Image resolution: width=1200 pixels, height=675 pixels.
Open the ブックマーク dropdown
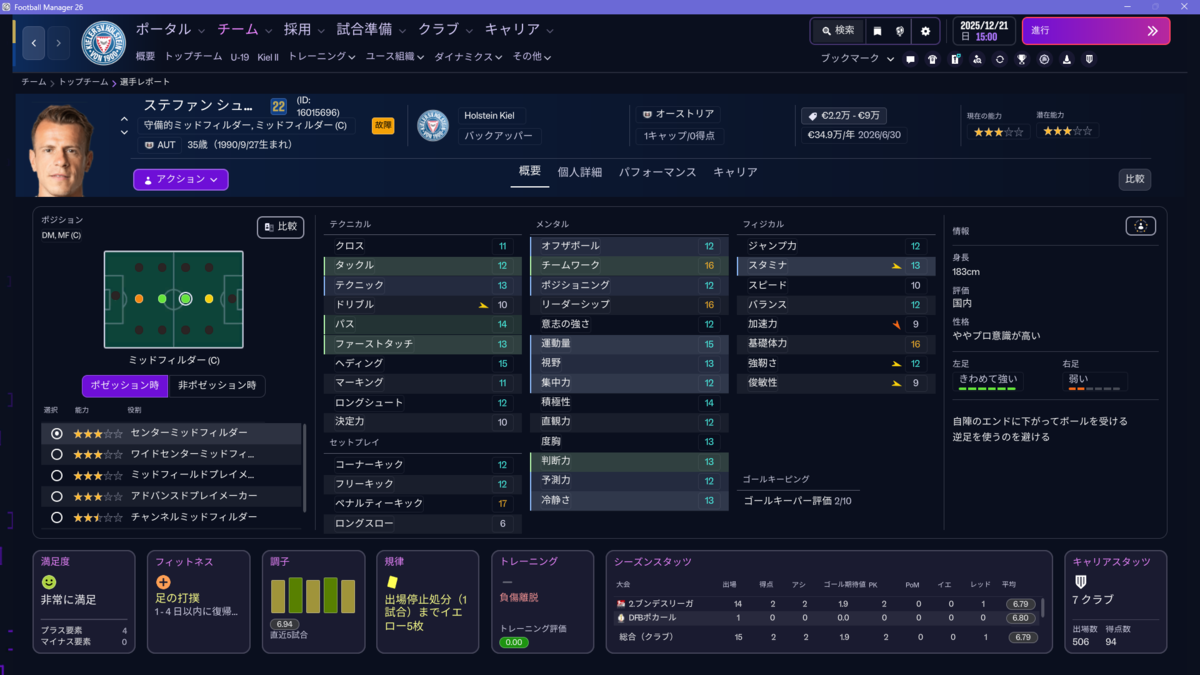(x=858, y=59)
